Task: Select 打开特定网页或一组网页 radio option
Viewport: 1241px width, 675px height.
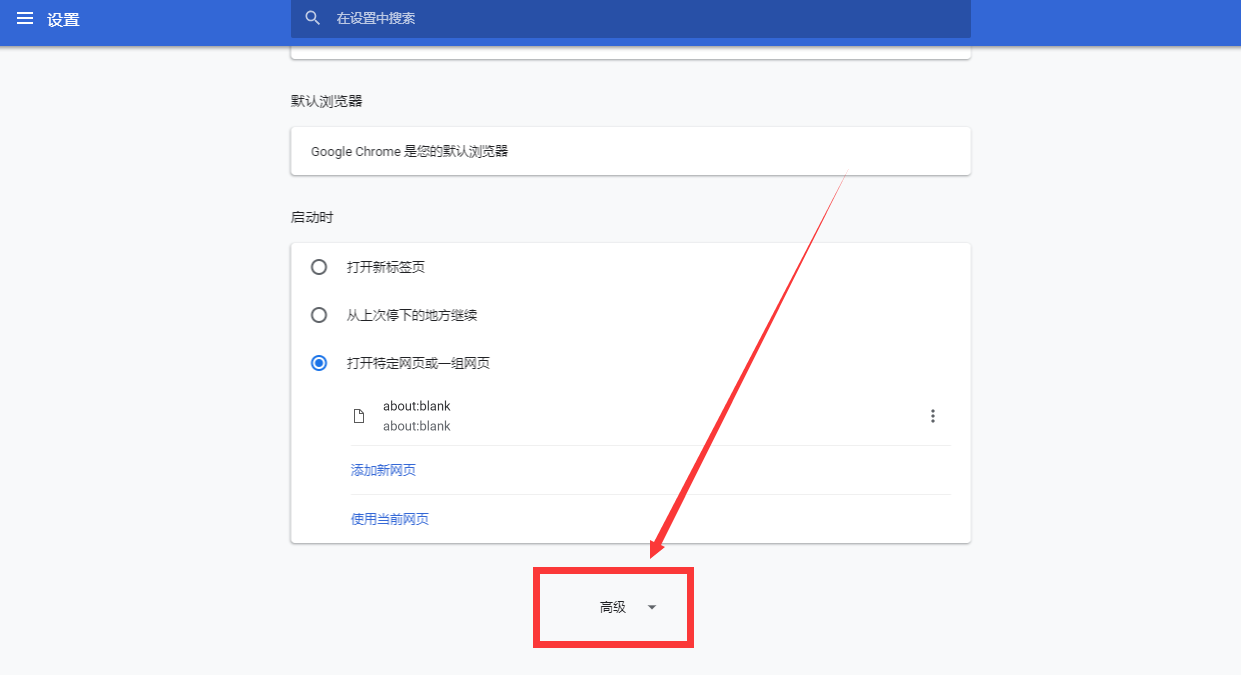Action: click(x=319, y=363)
